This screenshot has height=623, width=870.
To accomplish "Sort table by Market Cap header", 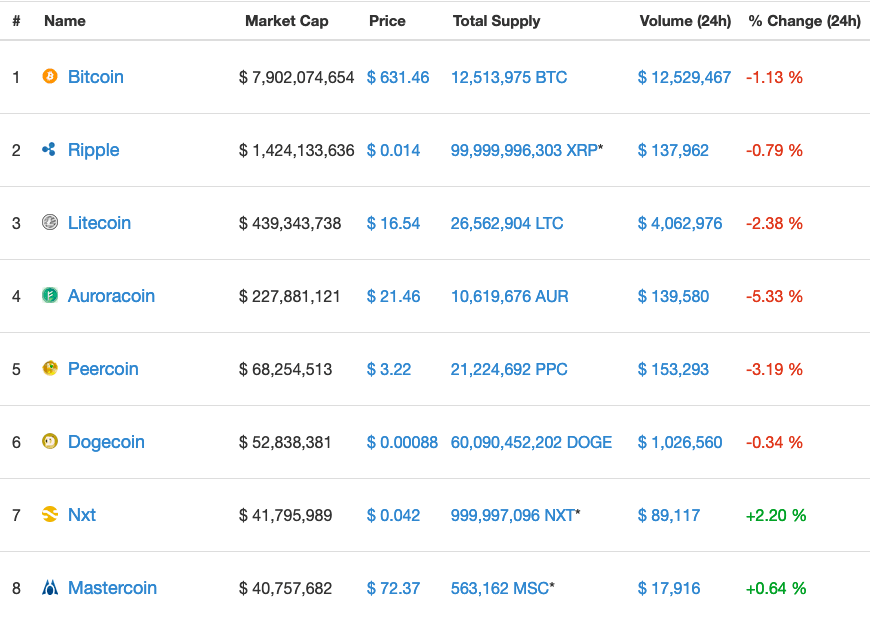I will pos(286,21).
